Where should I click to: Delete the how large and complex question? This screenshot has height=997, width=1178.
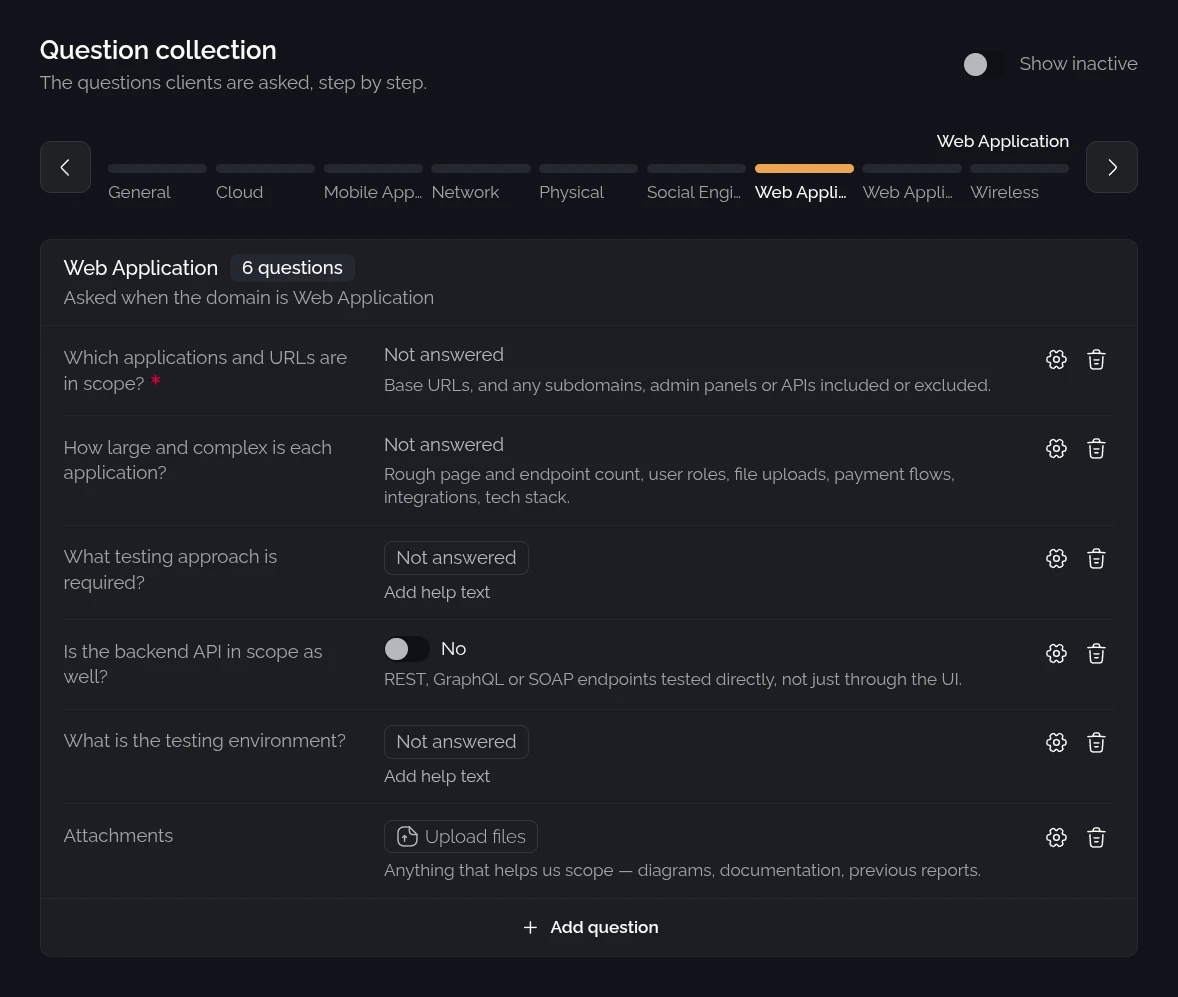coord(1096,449)
